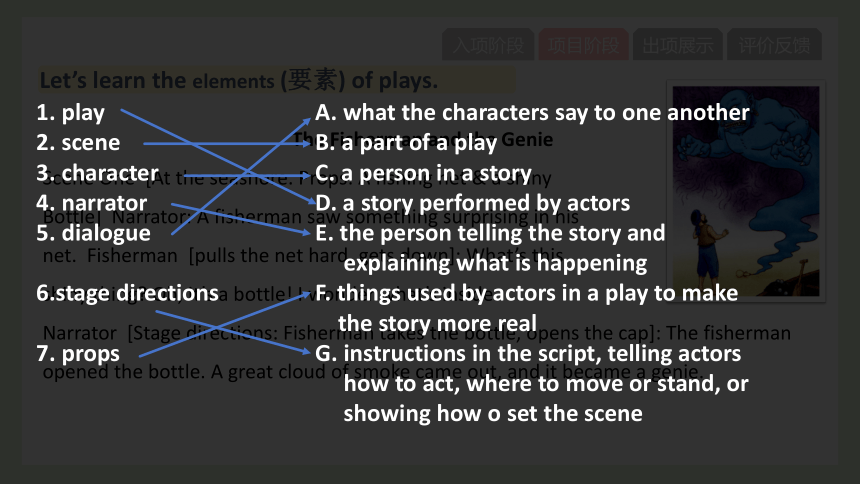This screenshot has width=860, height=484.
Task: Click the 'Let's learn the elements of plays' heading
Action: pos(239,80)
